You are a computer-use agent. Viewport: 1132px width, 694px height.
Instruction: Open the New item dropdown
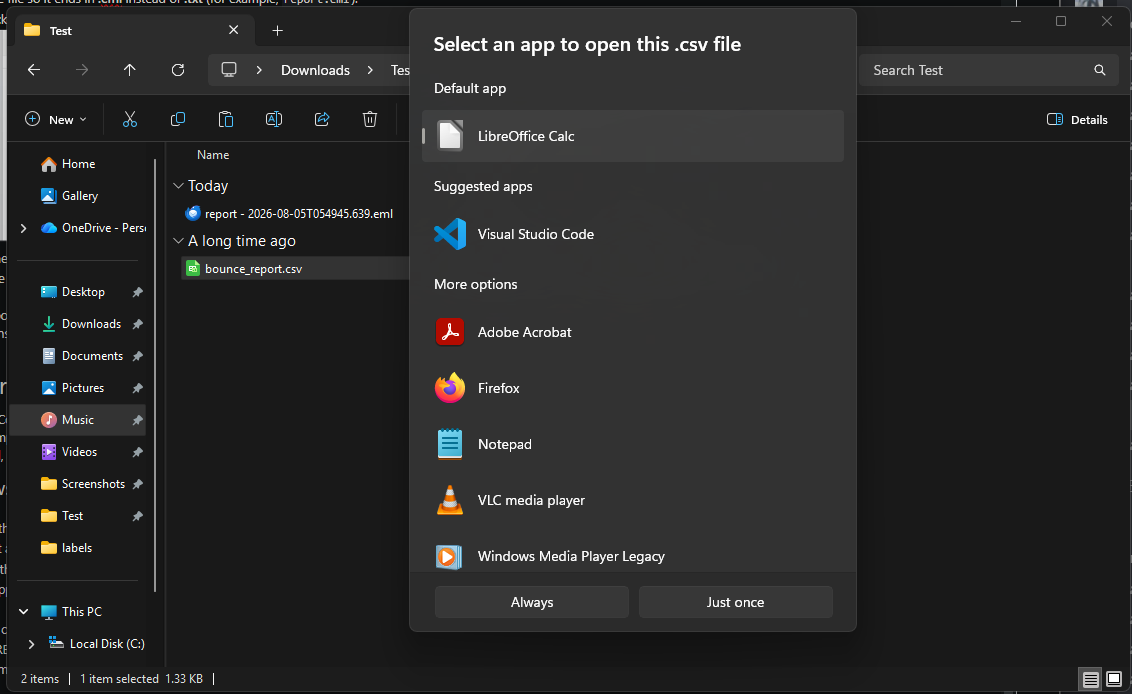56,119
